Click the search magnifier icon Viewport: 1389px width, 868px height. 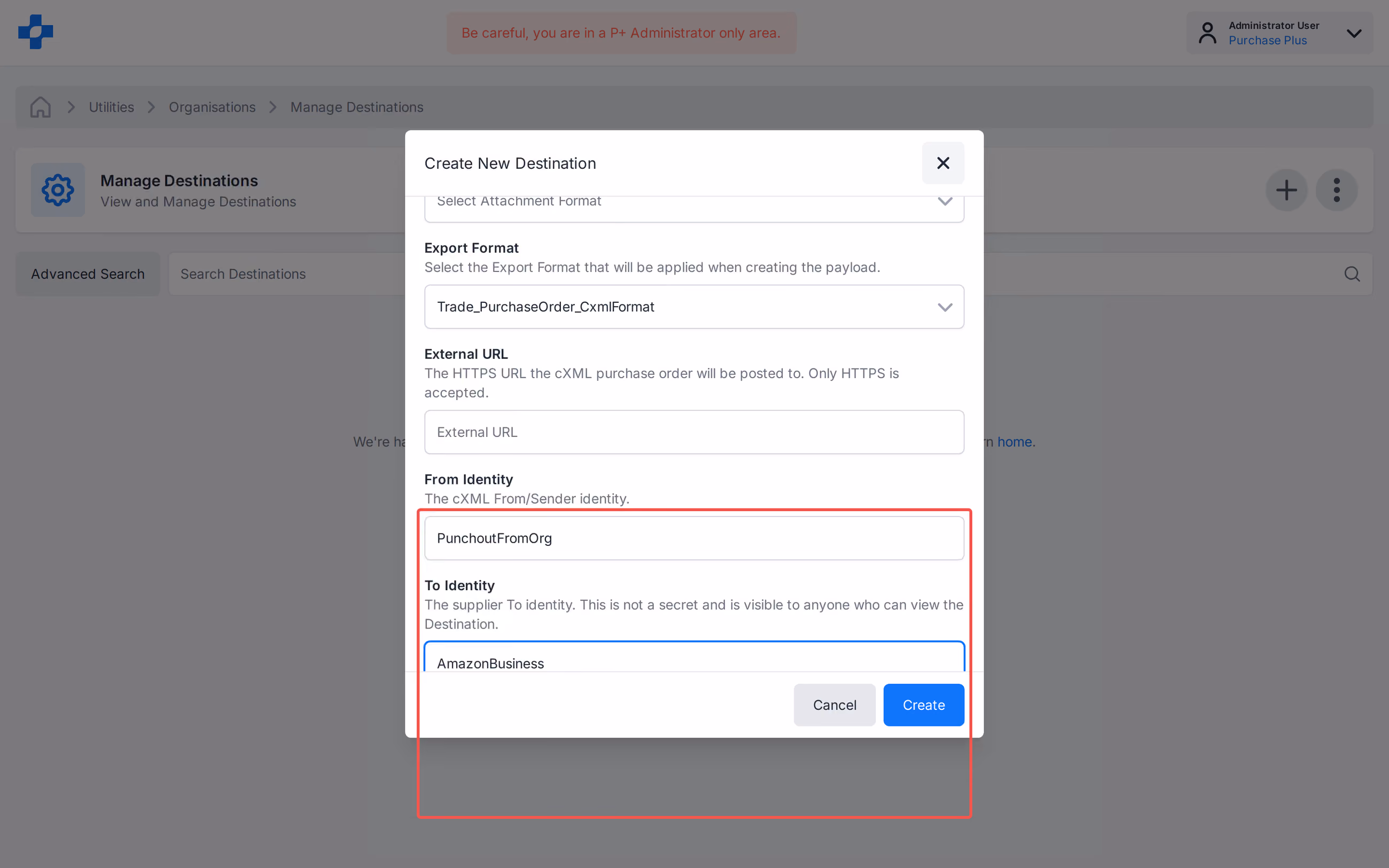[x=1352, y=274]
